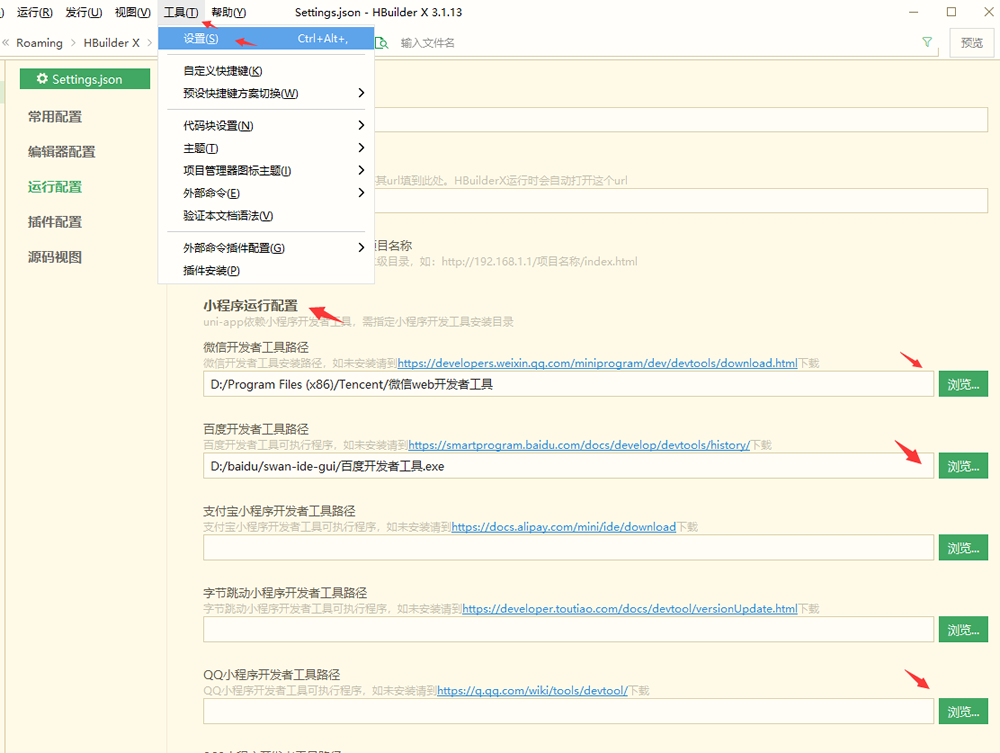
Task: Expand the 外部命令 submenu
Action: [x=211, y=193]
